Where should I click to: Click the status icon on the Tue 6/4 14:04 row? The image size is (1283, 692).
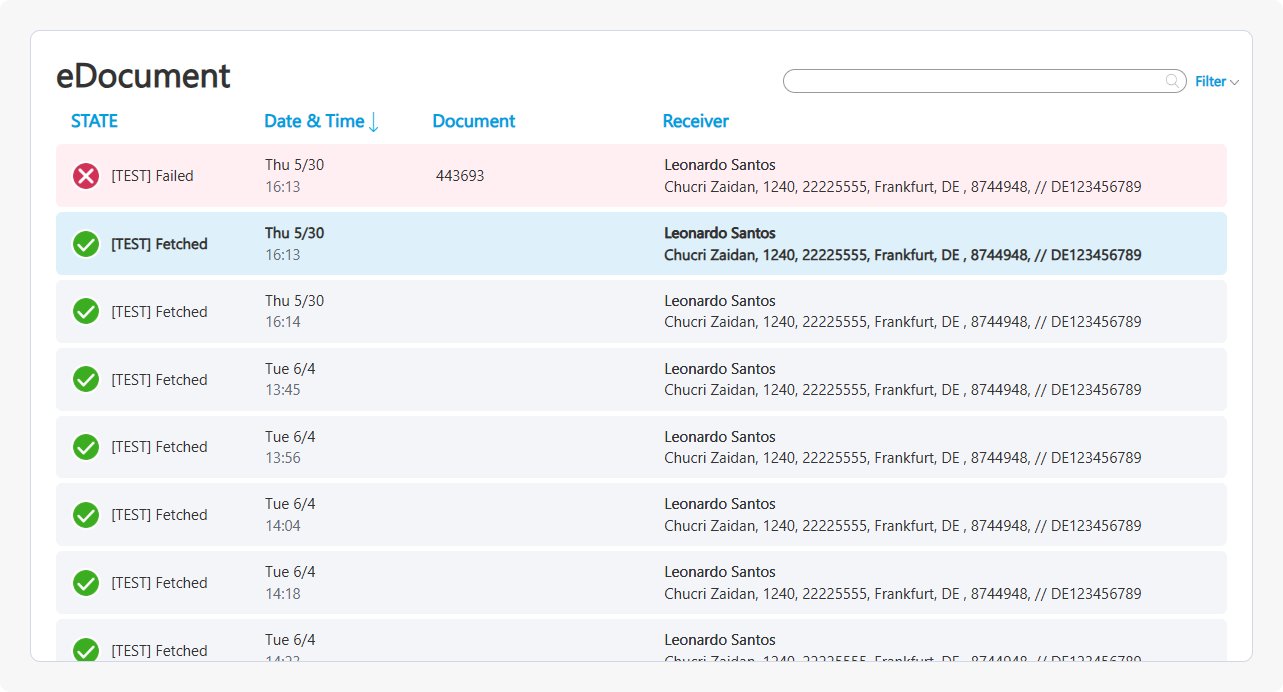pyautogui.click(x=85, y=515)
